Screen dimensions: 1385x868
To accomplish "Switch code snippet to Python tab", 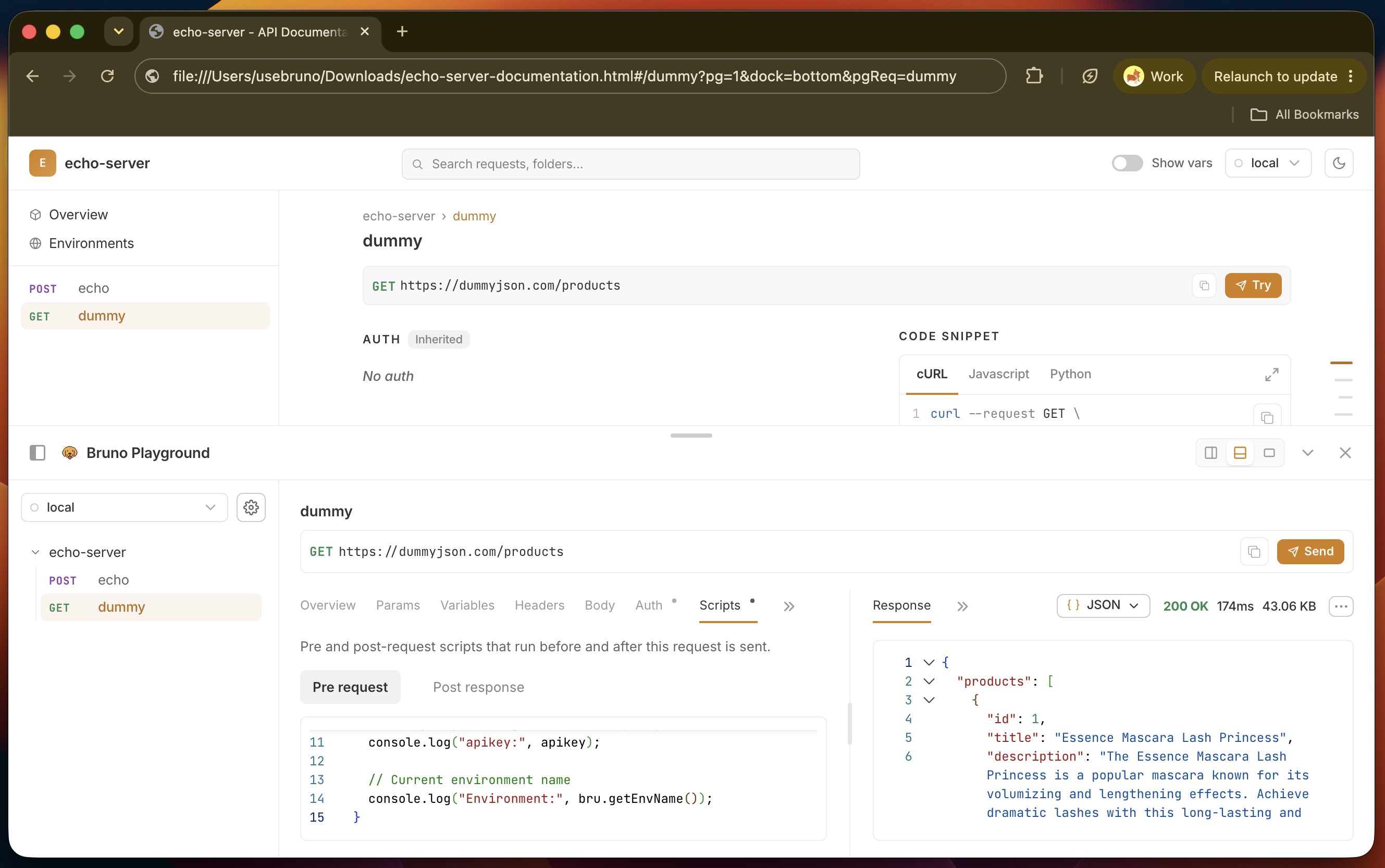I will [1070, 374].
